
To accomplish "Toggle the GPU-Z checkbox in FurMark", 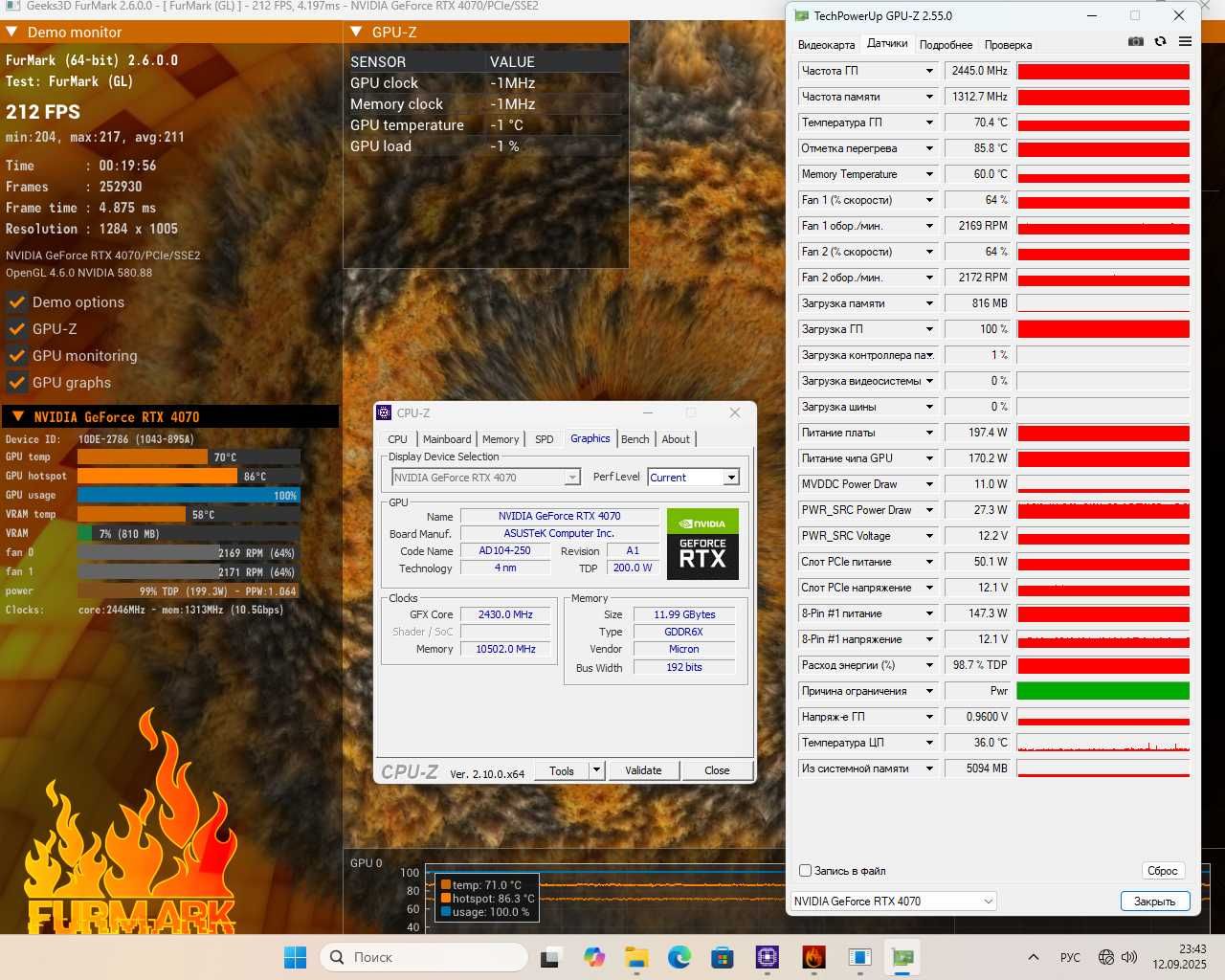I will coord(16,329).
